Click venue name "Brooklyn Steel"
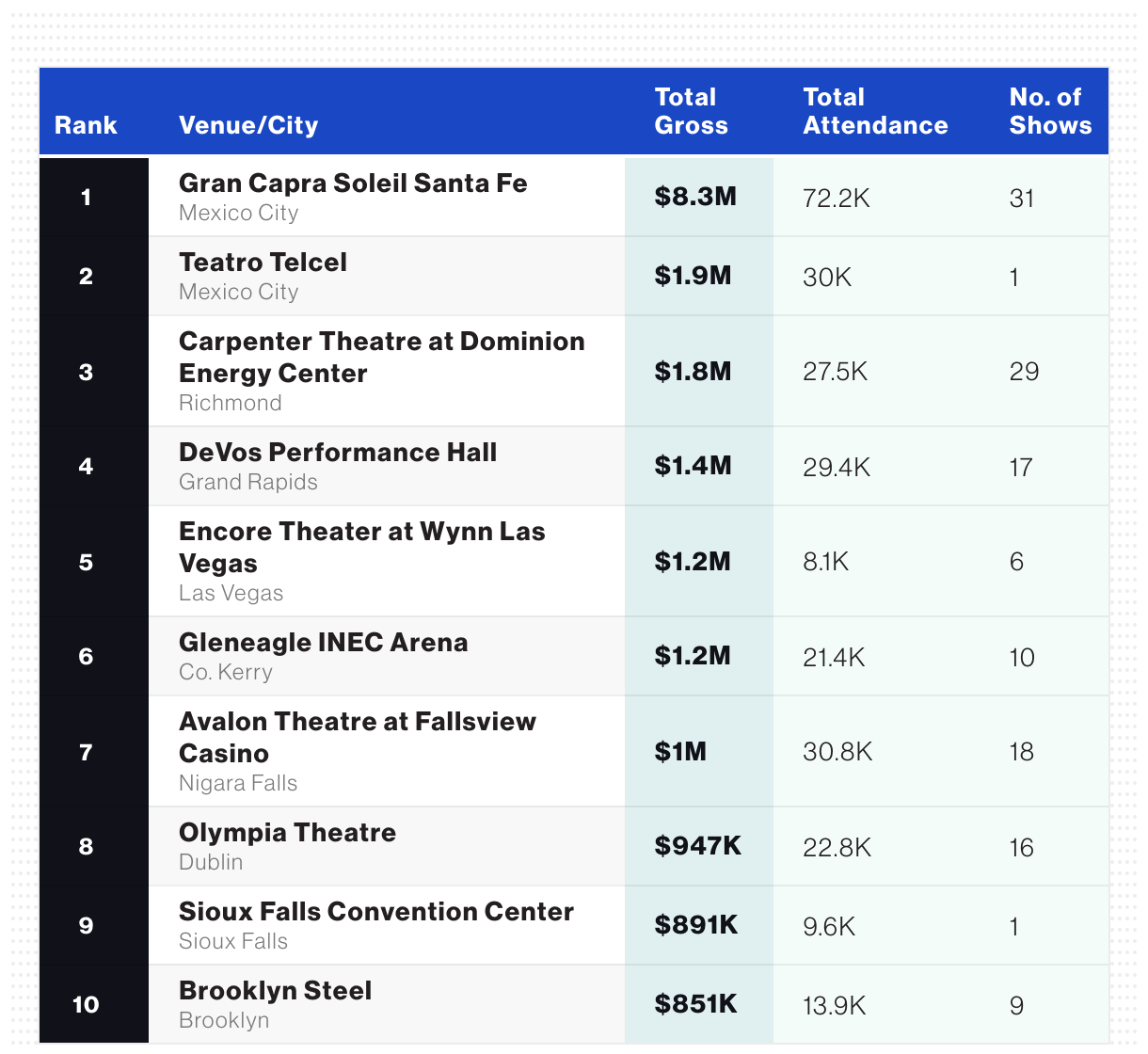This screenshot has height=1054, width=1148. [x=275, y=990]
